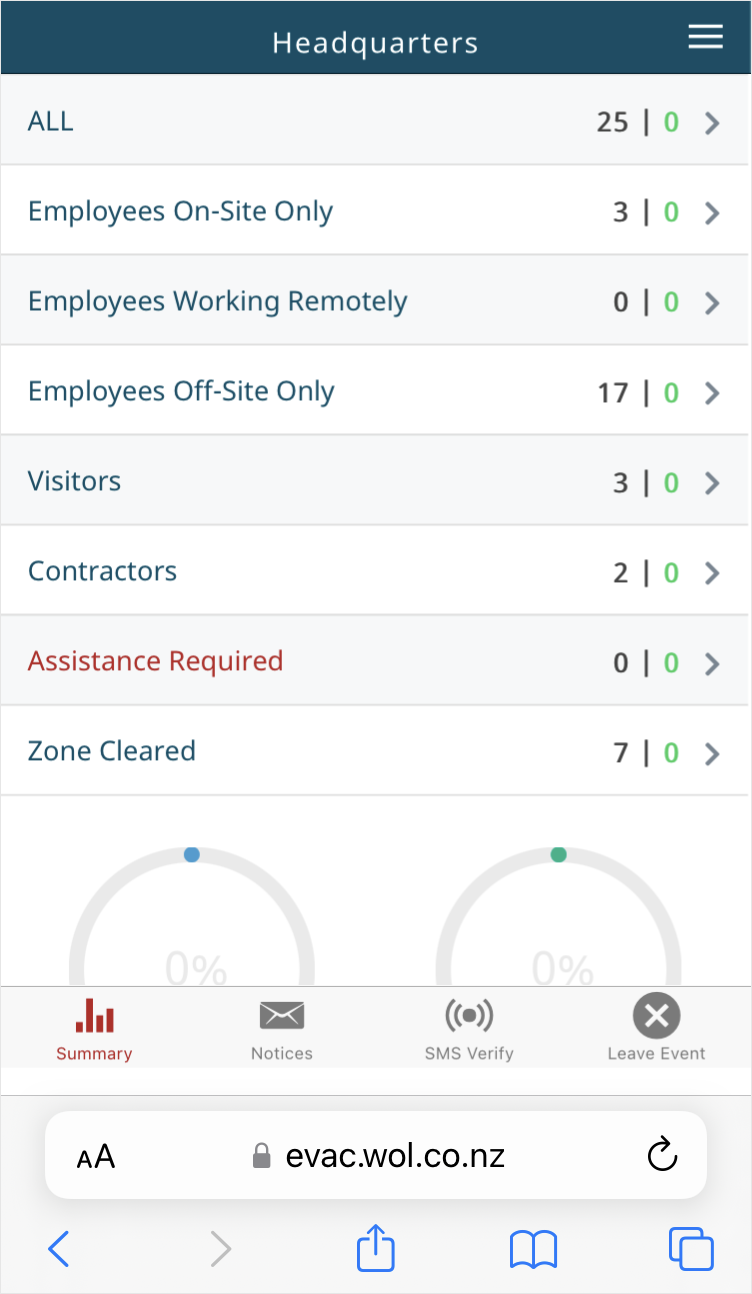The image size is (752, 1294).
Task: Open the hamburger menu in Headquarters header
Action: [705, 37]
